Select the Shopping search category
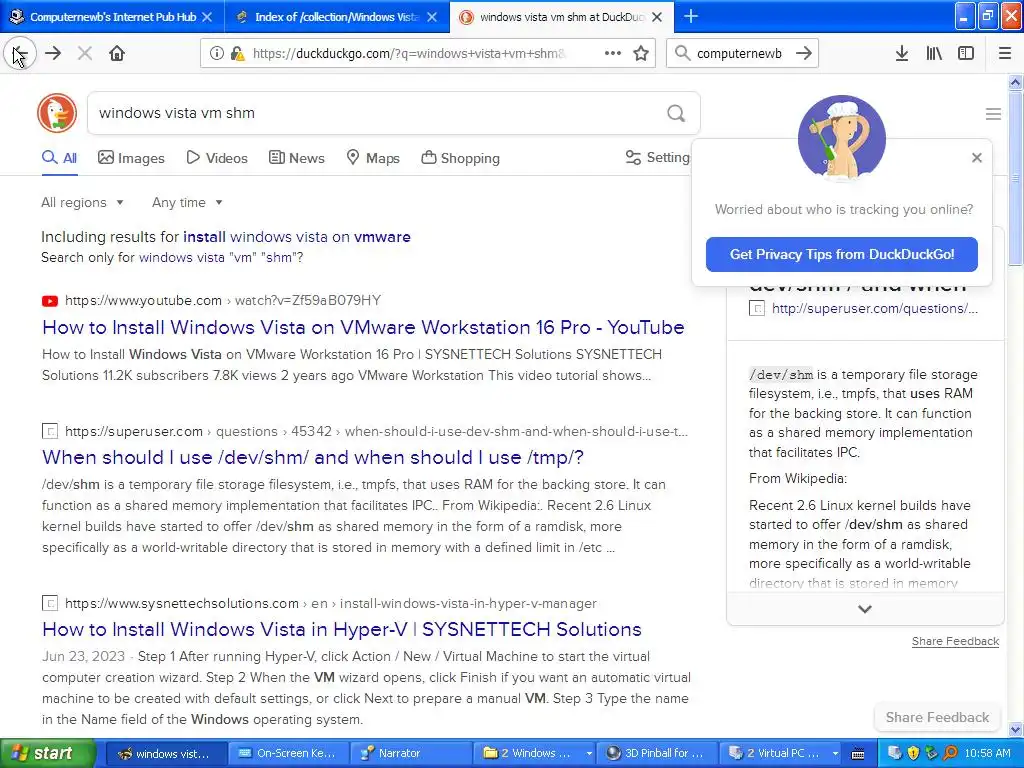The image size is (1024, 768). (x=460, y=158)
